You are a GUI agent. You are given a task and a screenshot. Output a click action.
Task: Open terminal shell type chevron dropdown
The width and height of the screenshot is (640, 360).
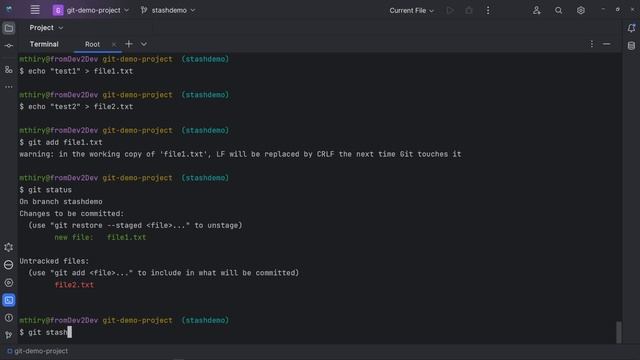point(144,44)
